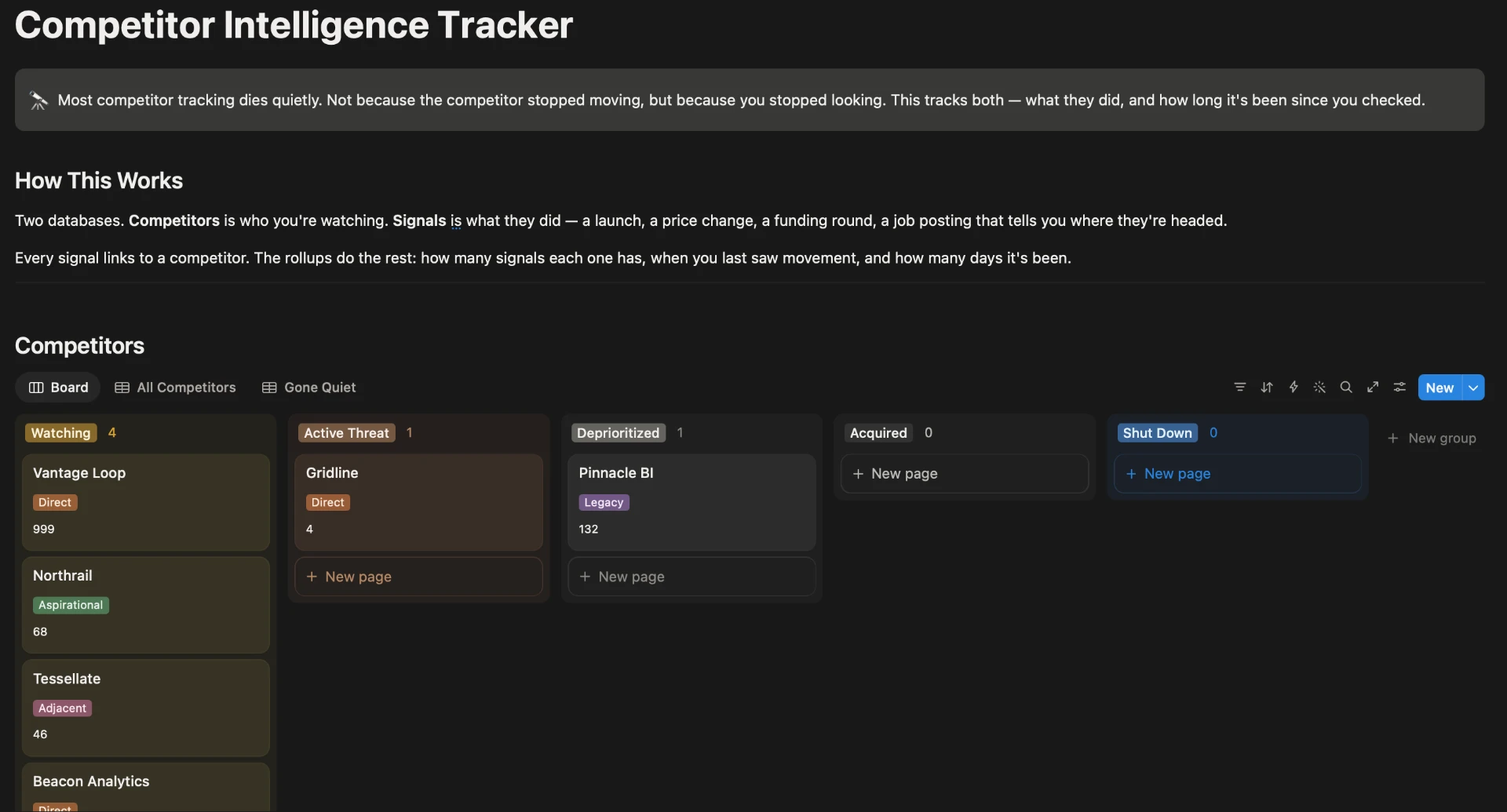Open the Northrail competitor card
The width and height of the screenshot is (1507, 812).
(146, 605)
